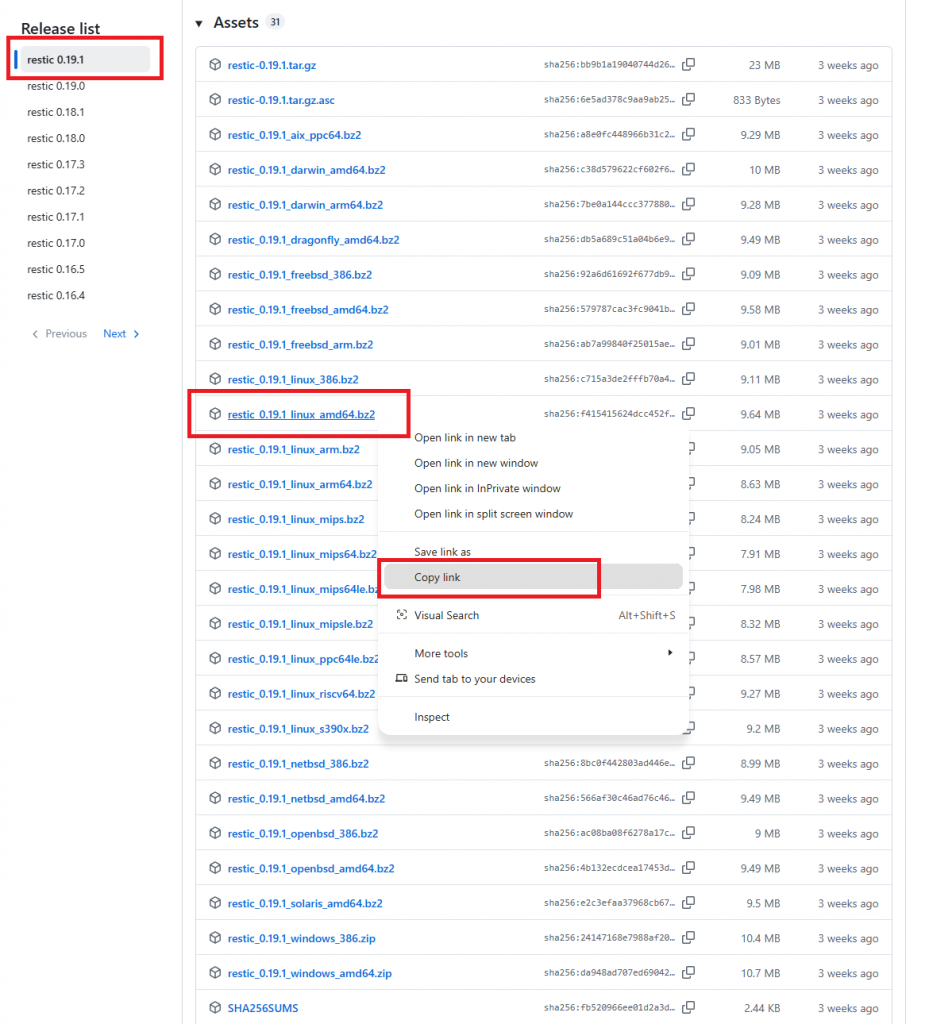Click package icon beside restic_0.19.1_linux_s390x.bz2
Image resolution: width=929 pixels, height=1024 pixels.
[x=215, y=728]
